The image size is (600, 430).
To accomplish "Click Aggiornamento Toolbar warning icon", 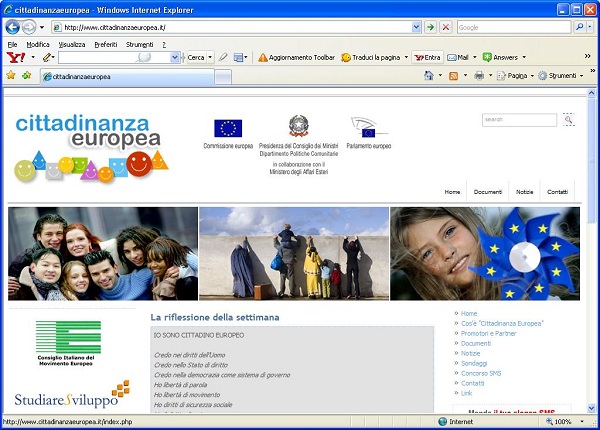I will click(263, 57).
